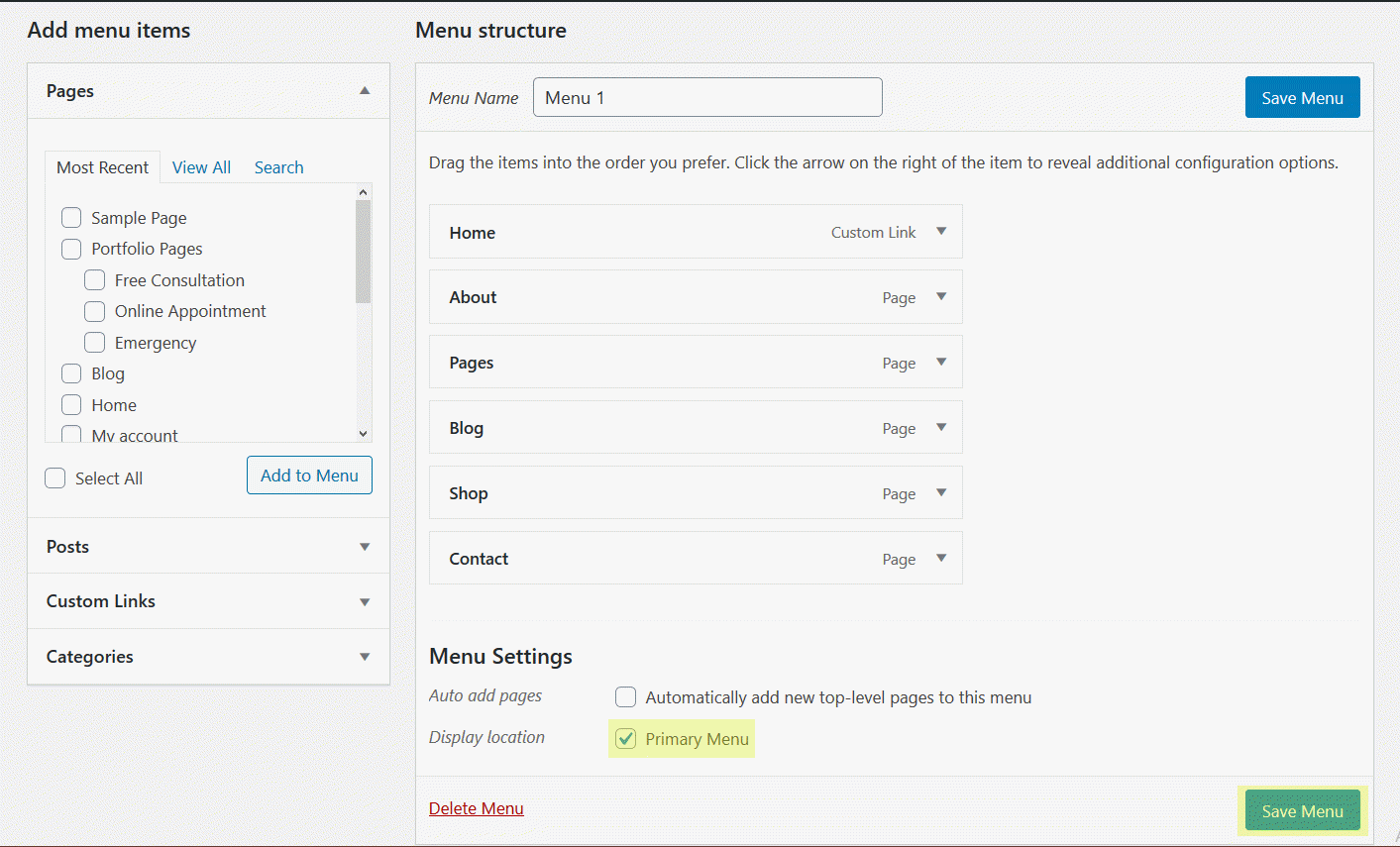
Task: Open the Search tab in Pages
Action: 278,167
